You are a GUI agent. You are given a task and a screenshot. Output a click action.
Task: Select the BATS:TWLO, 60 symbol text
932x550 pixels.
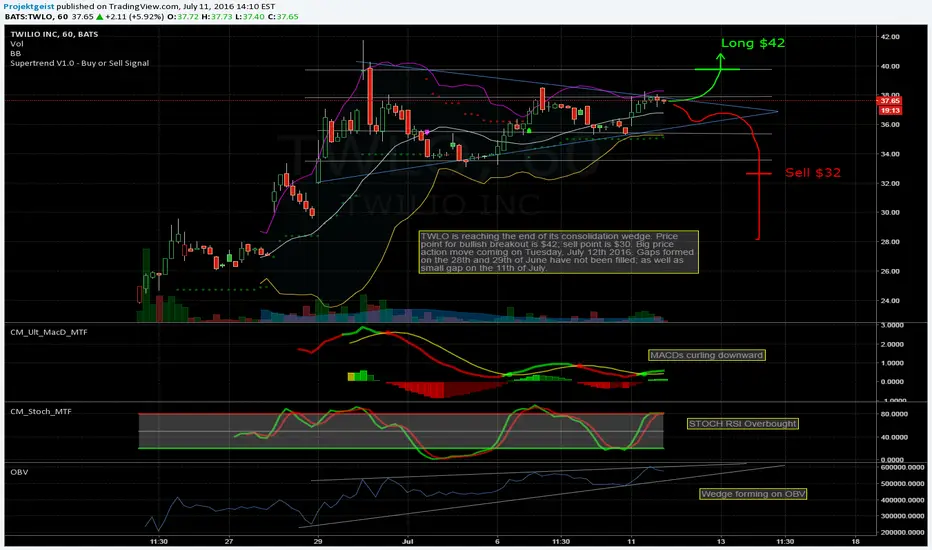coord(36,17)
